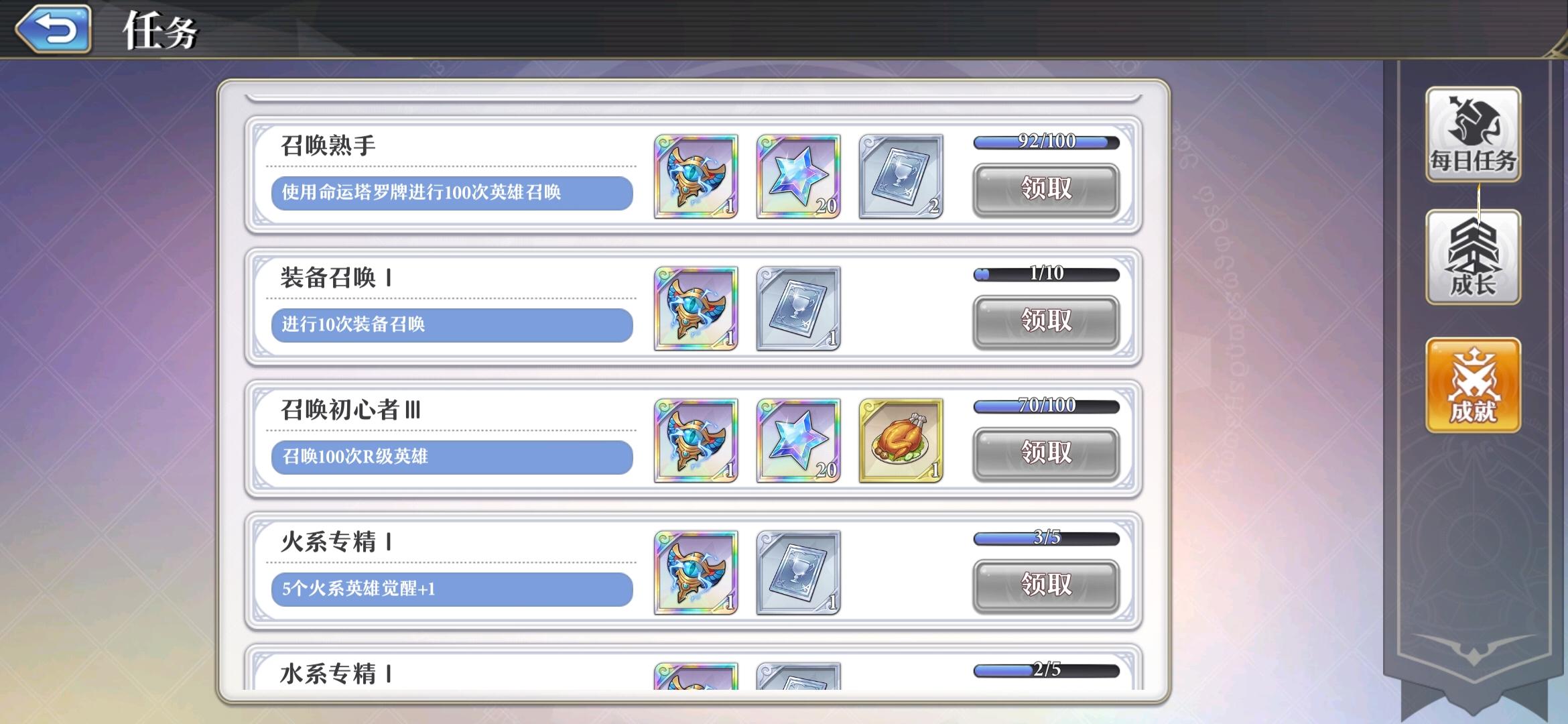Switch to the 成长 growth tab
The height and width of the screenshot is (724, 1568).
click(1473, 257)
